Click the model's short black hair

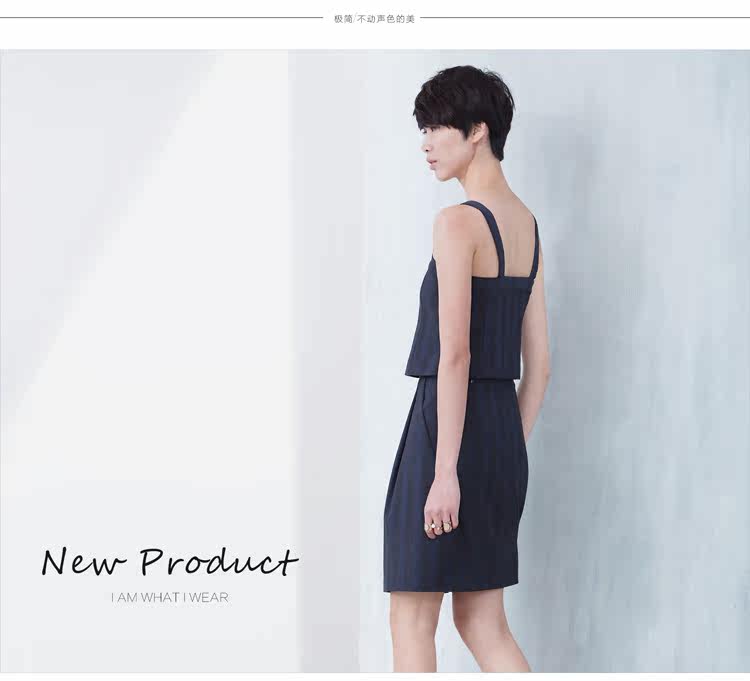tap(466, 105)
